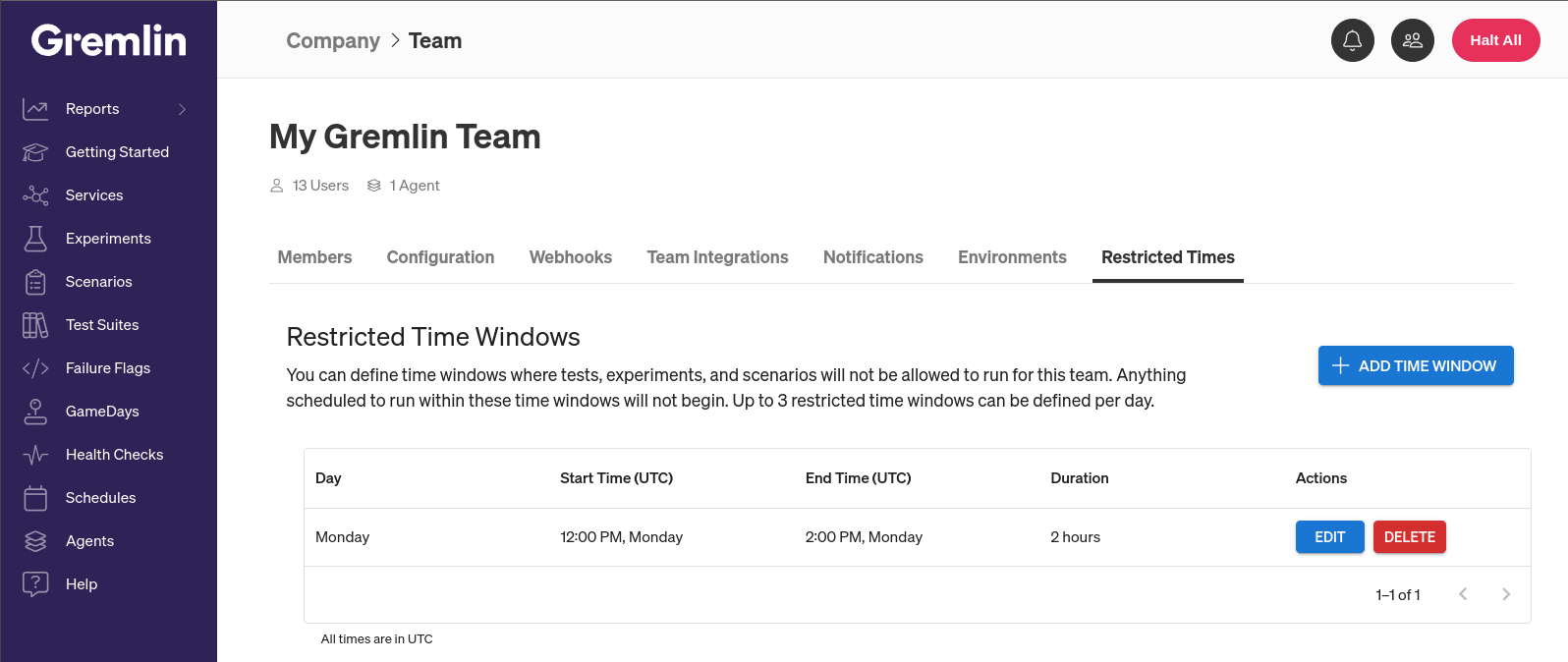
Task: Open the Webhooks tab
Action: click(571, 257)
